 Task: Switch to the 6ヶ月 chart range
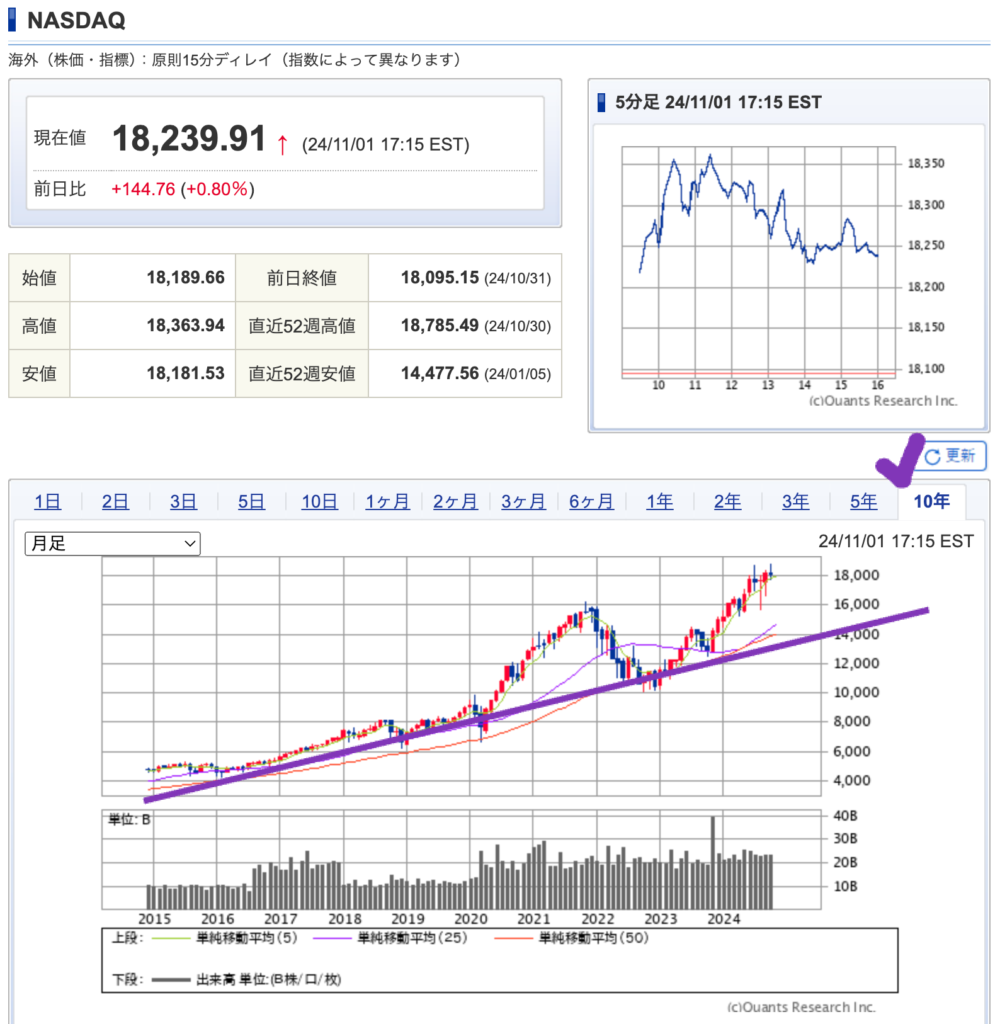point(591,502)
